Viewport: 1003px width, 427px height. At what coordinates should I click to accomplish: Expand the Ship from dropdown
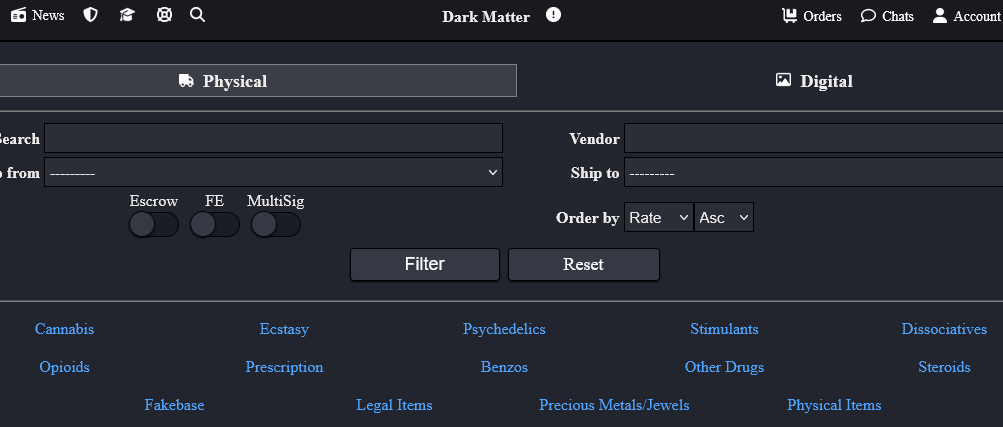click(x=273, y=172)
